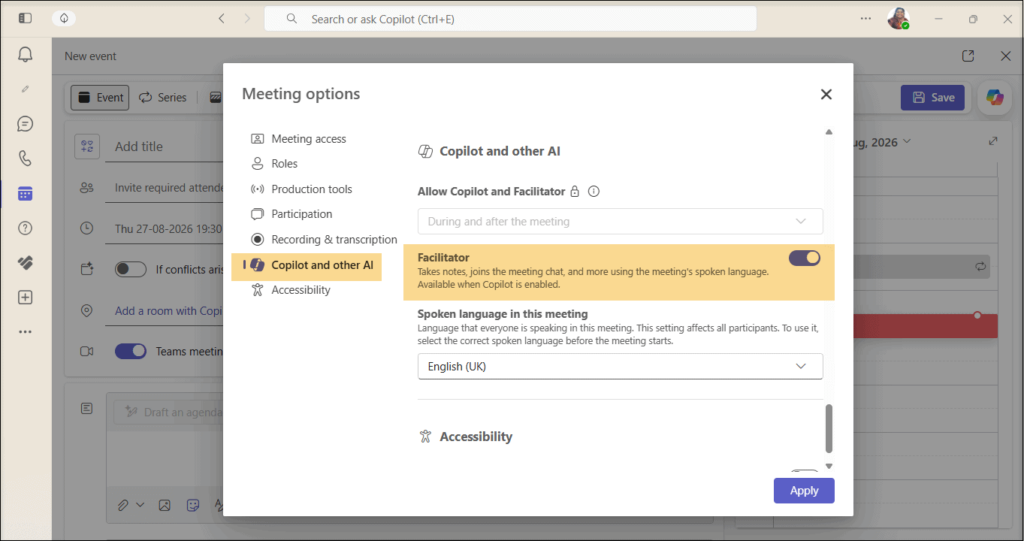Switch to Series tab
This screenshot has height=541, width=1024.
(x=163, y=97)
